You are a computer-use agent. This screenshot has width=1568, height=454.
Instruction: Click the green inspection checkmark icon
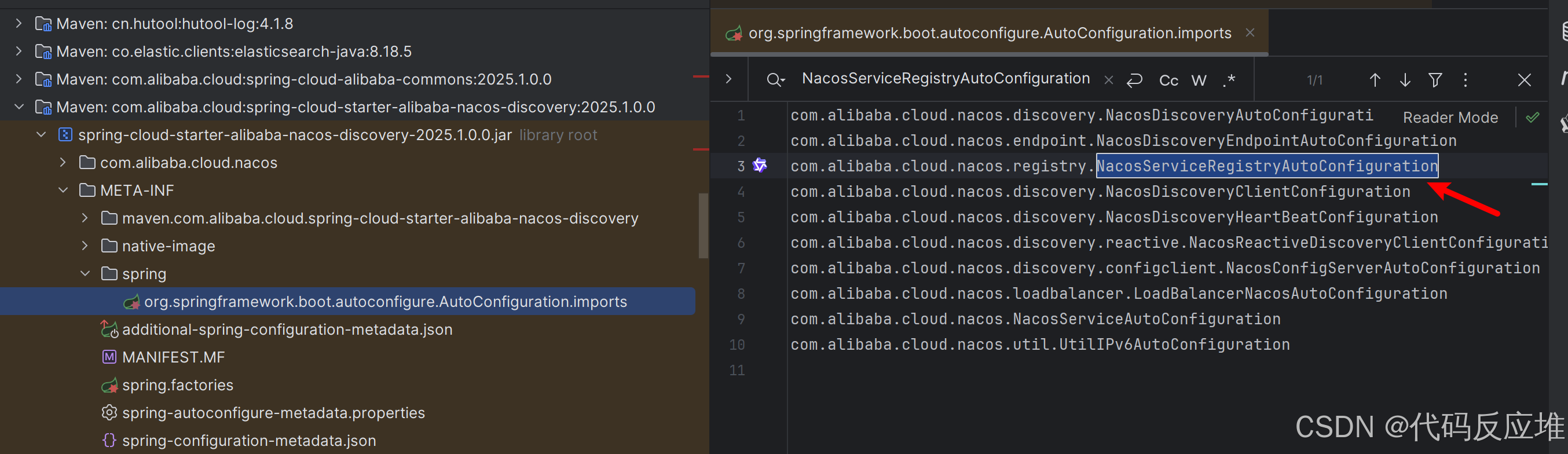click(x=1532, y=118)
